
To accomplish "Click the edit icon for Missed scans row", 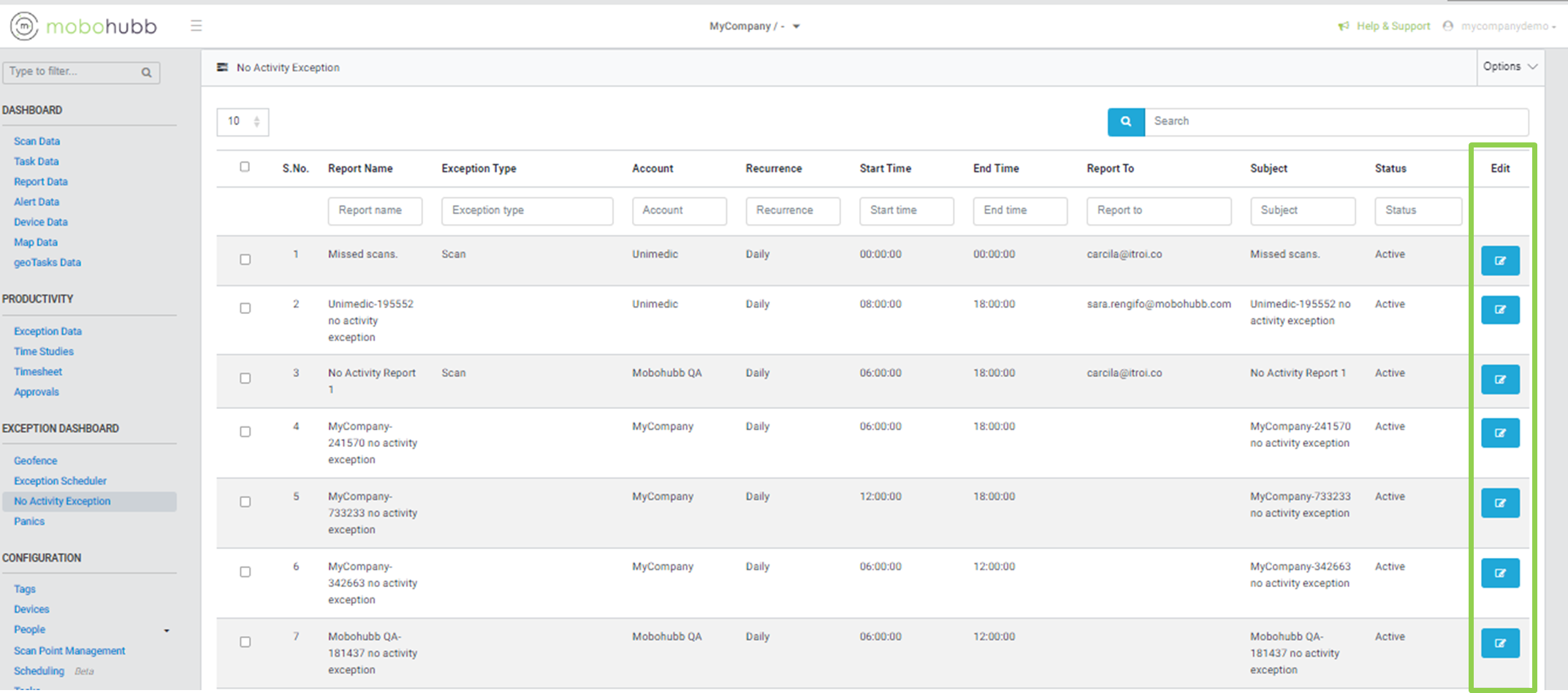I will tap(1499, 261).
